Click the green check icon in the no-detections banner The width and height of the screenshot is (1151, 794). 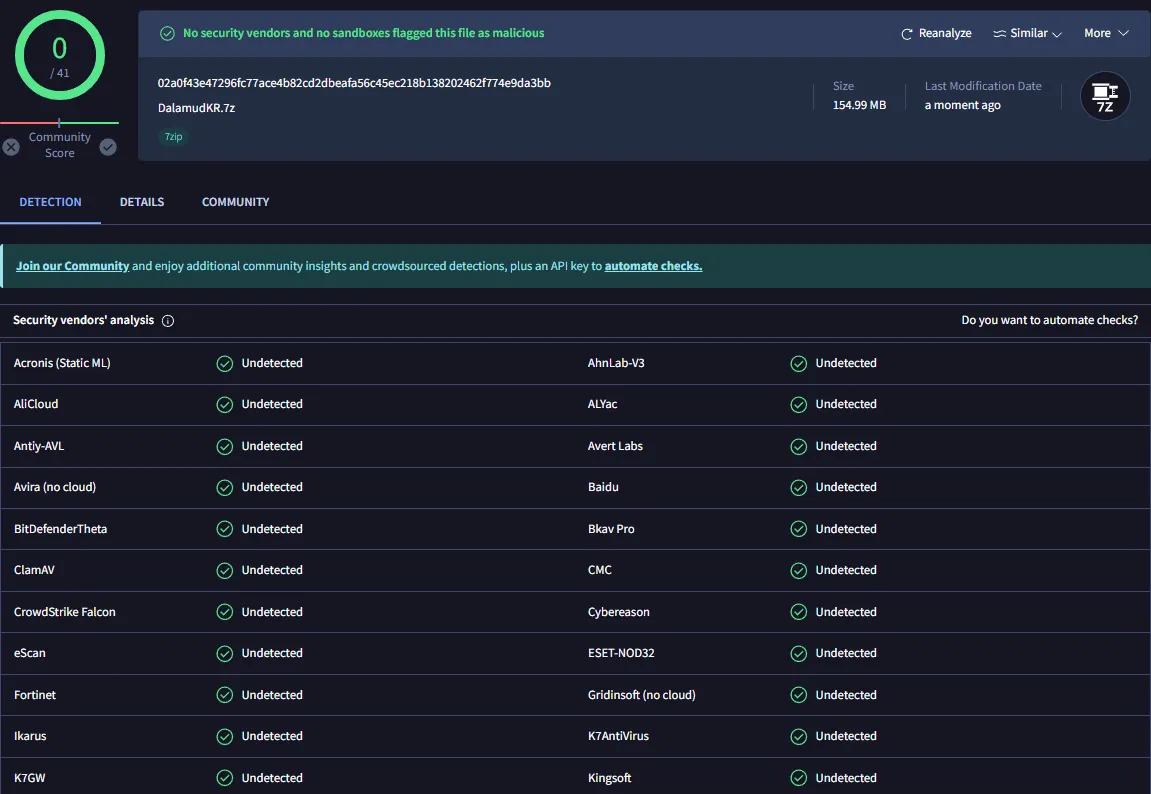coord(167,34)
